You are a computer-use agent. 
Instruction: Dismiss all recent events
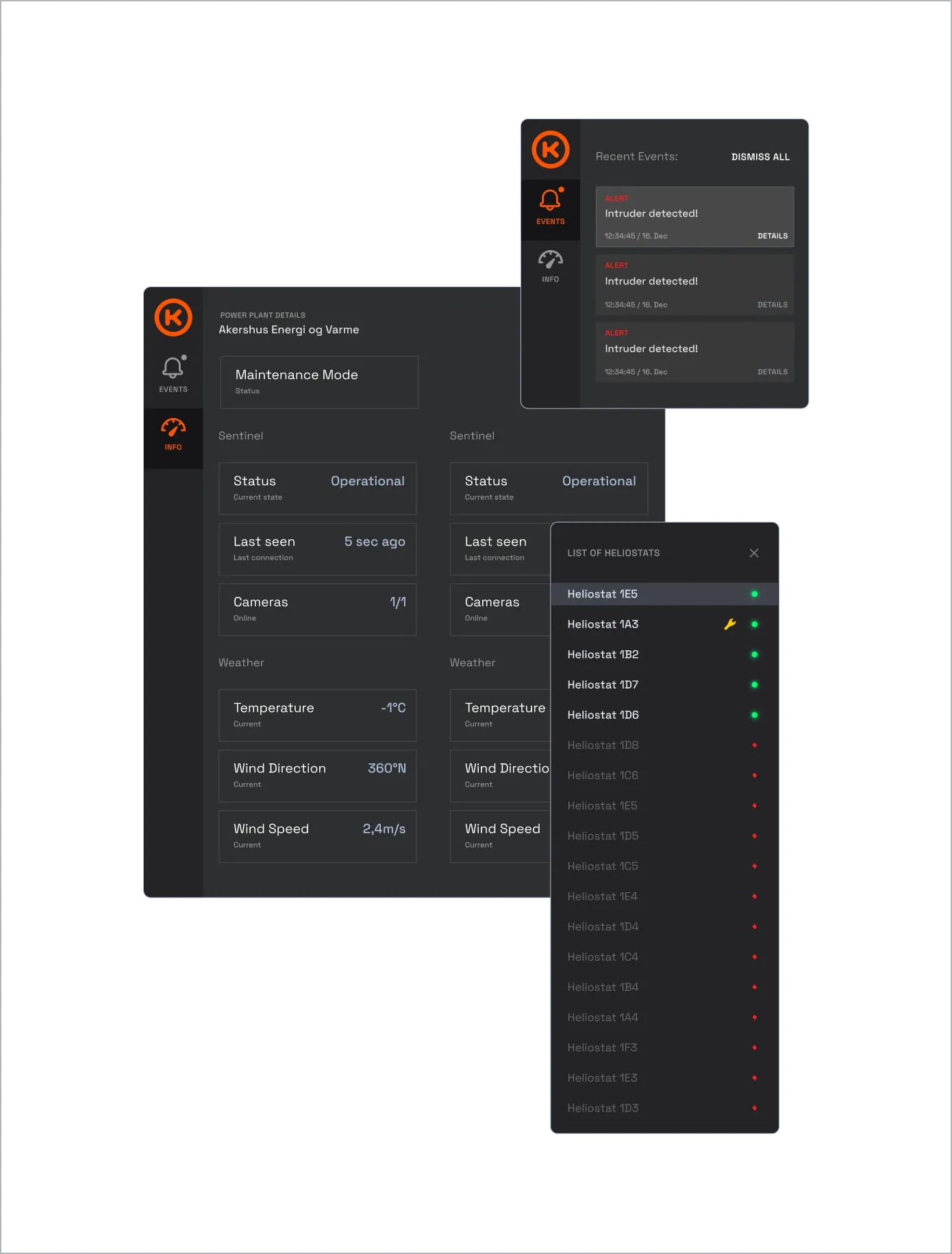pos(760,157)
